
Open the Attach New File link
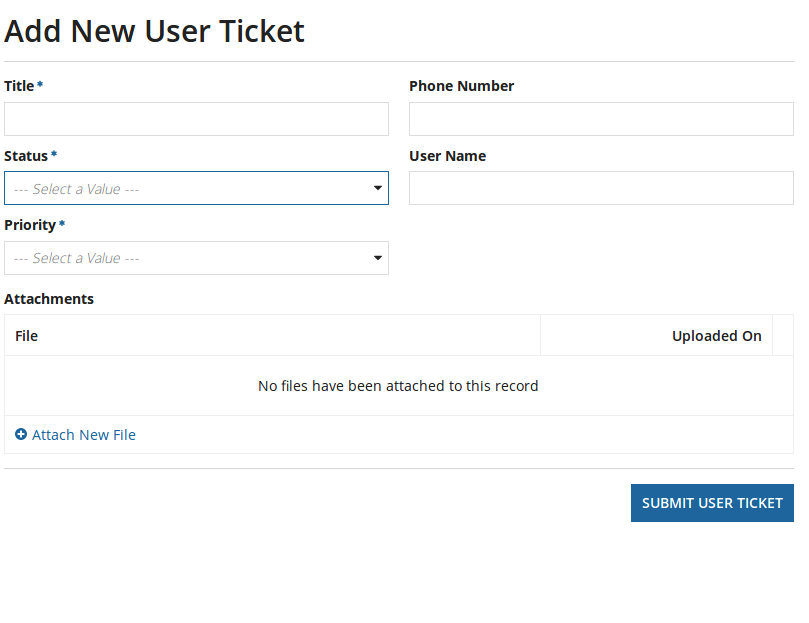point(84,435)
